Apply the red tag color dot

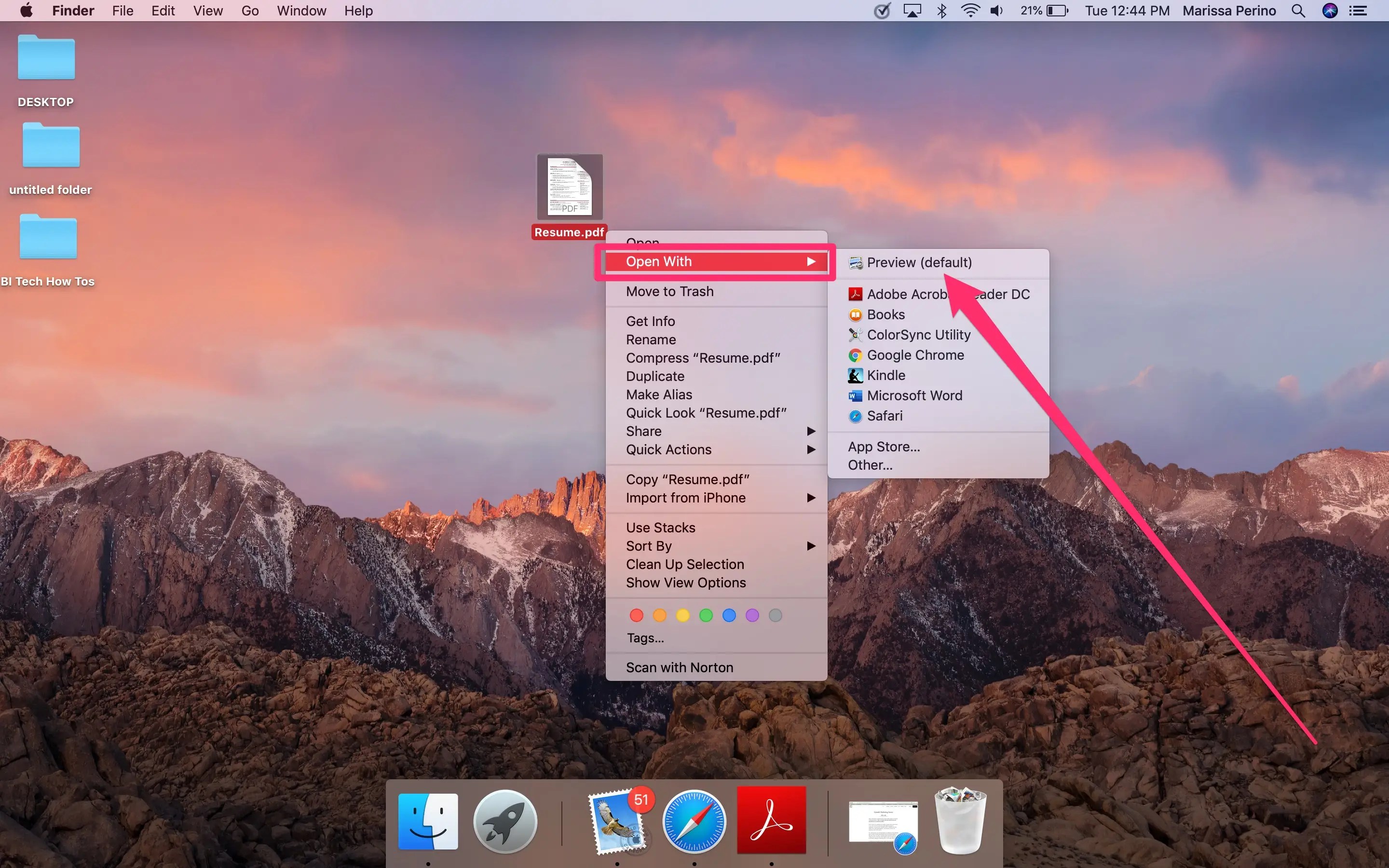[x=637, y=615]
